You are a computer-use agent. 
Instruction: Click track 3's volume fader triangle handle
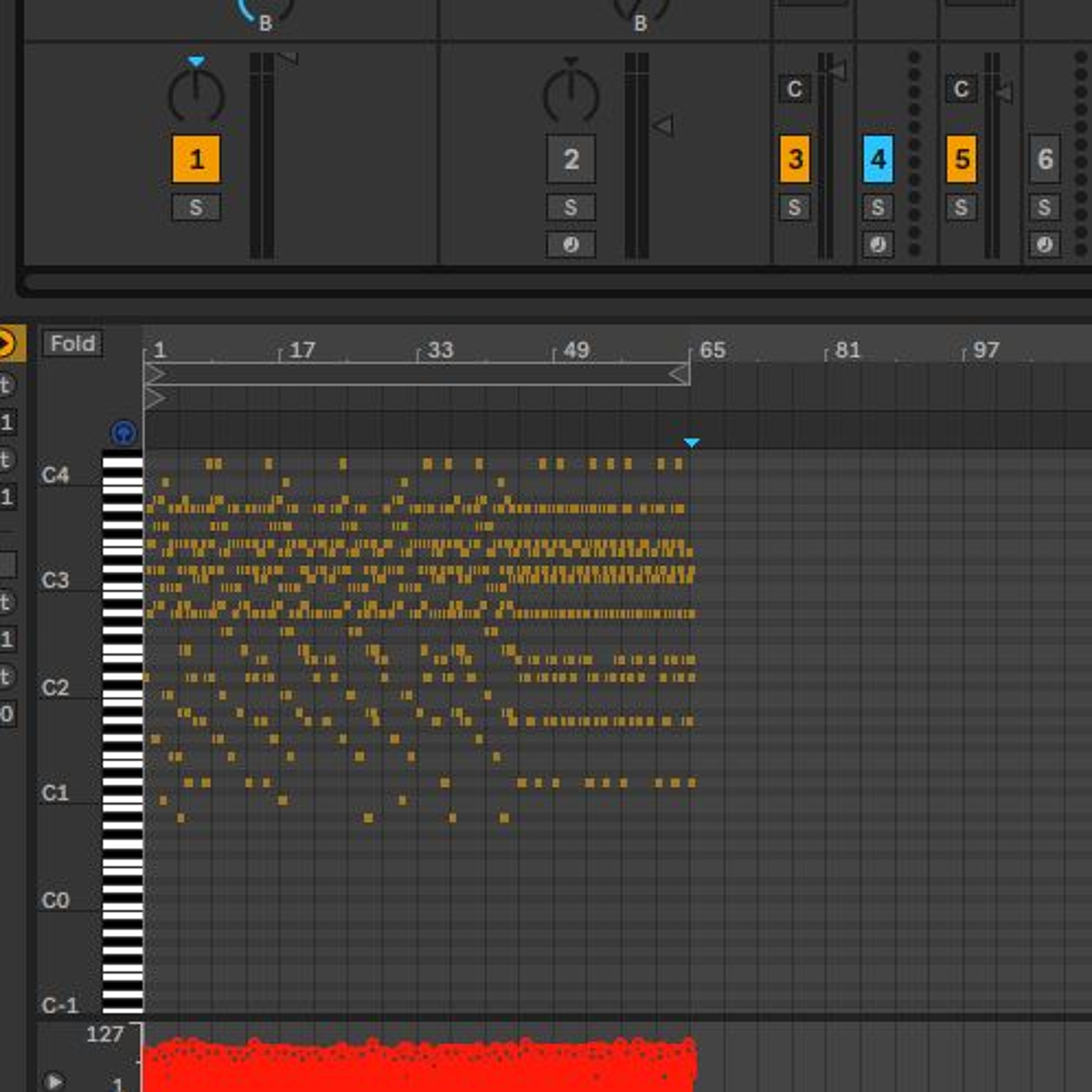click(836, 72)
